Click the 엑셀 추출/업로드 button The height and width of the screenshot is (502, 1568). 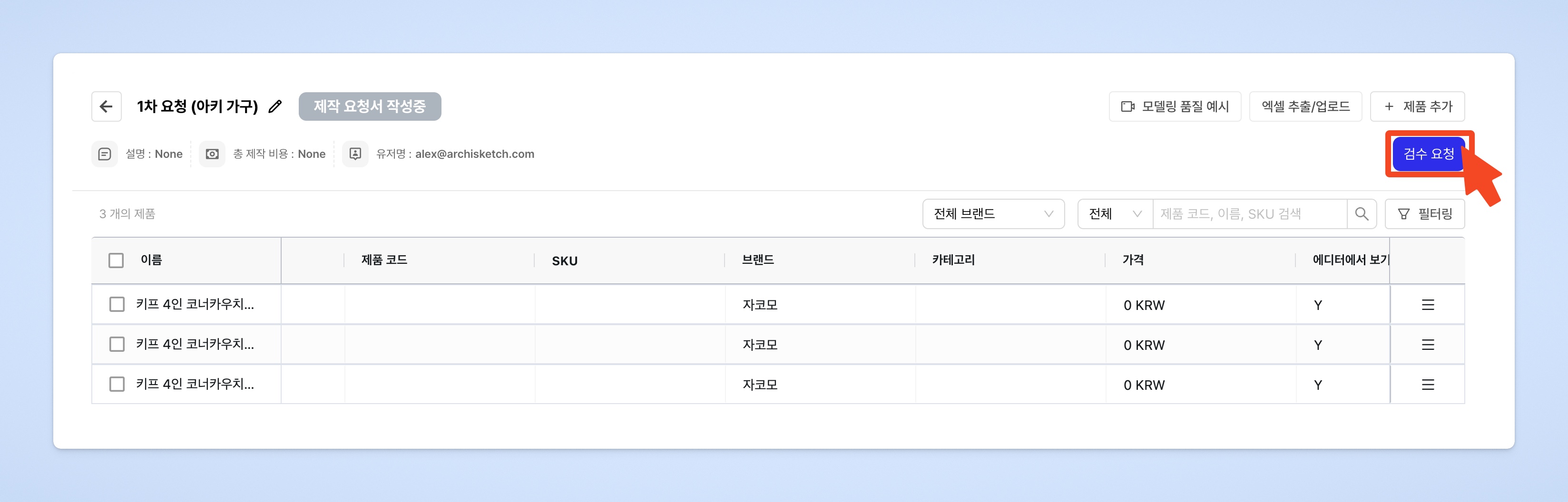pyautogui.click(x=1306, y=106)
